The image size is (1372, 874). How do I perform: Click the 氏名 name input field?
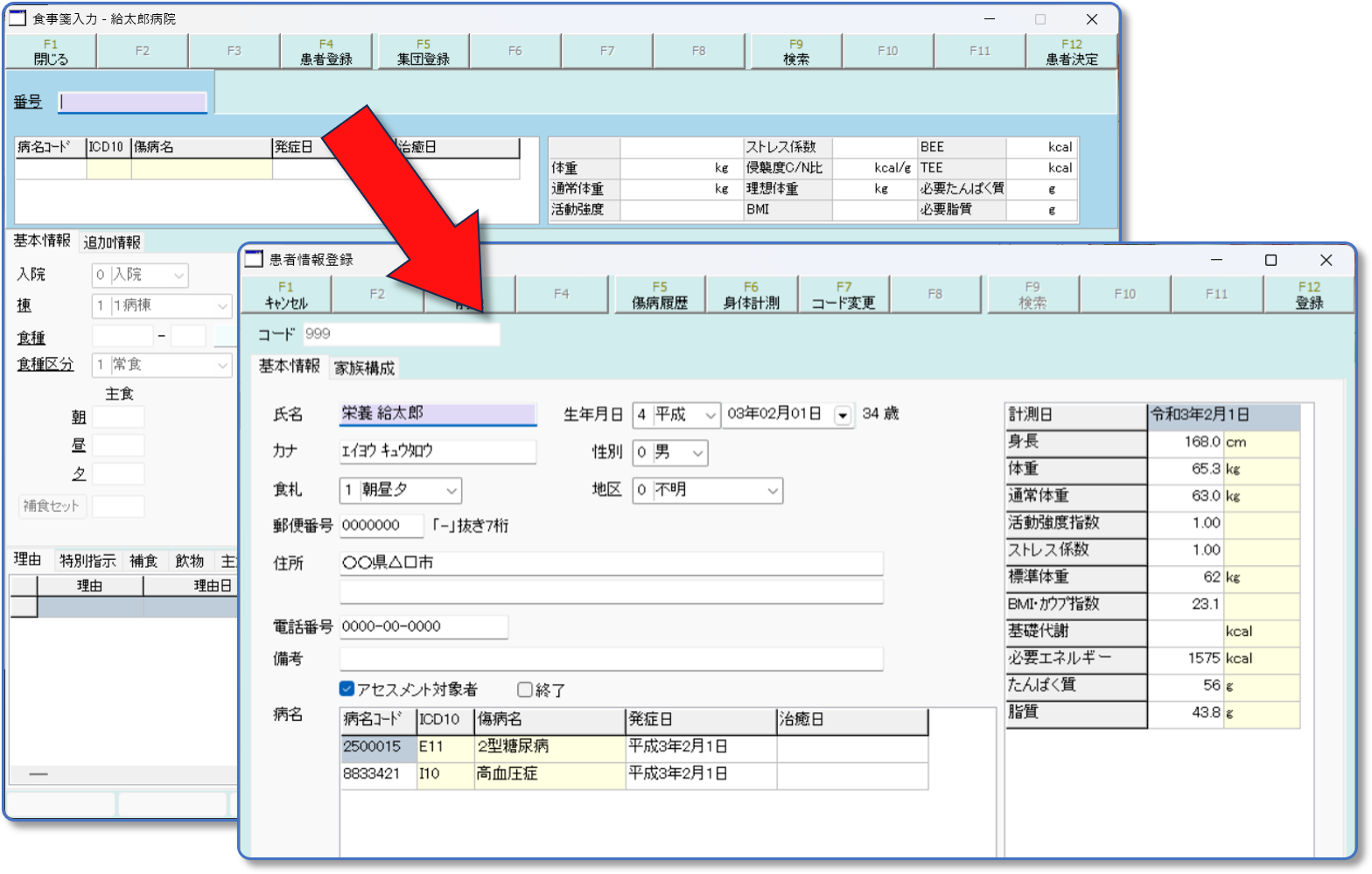(x=437, y=414)
